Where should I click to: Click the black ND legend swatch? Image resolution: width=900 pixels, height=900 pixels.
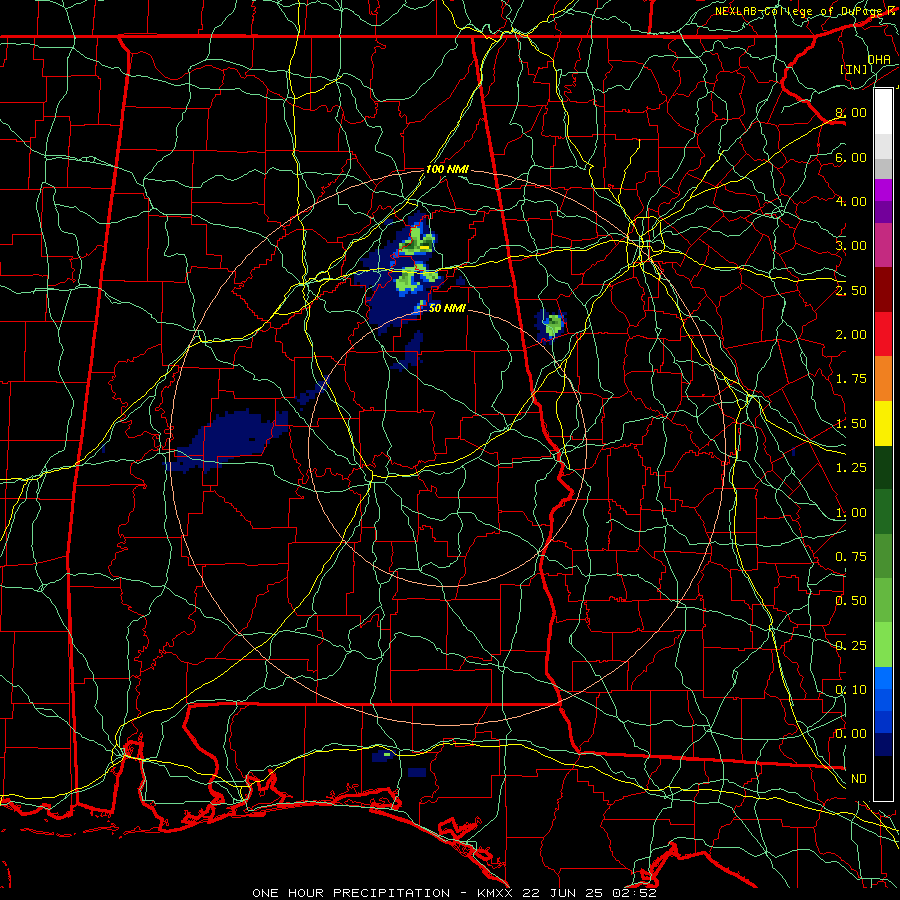click(883, 778)
